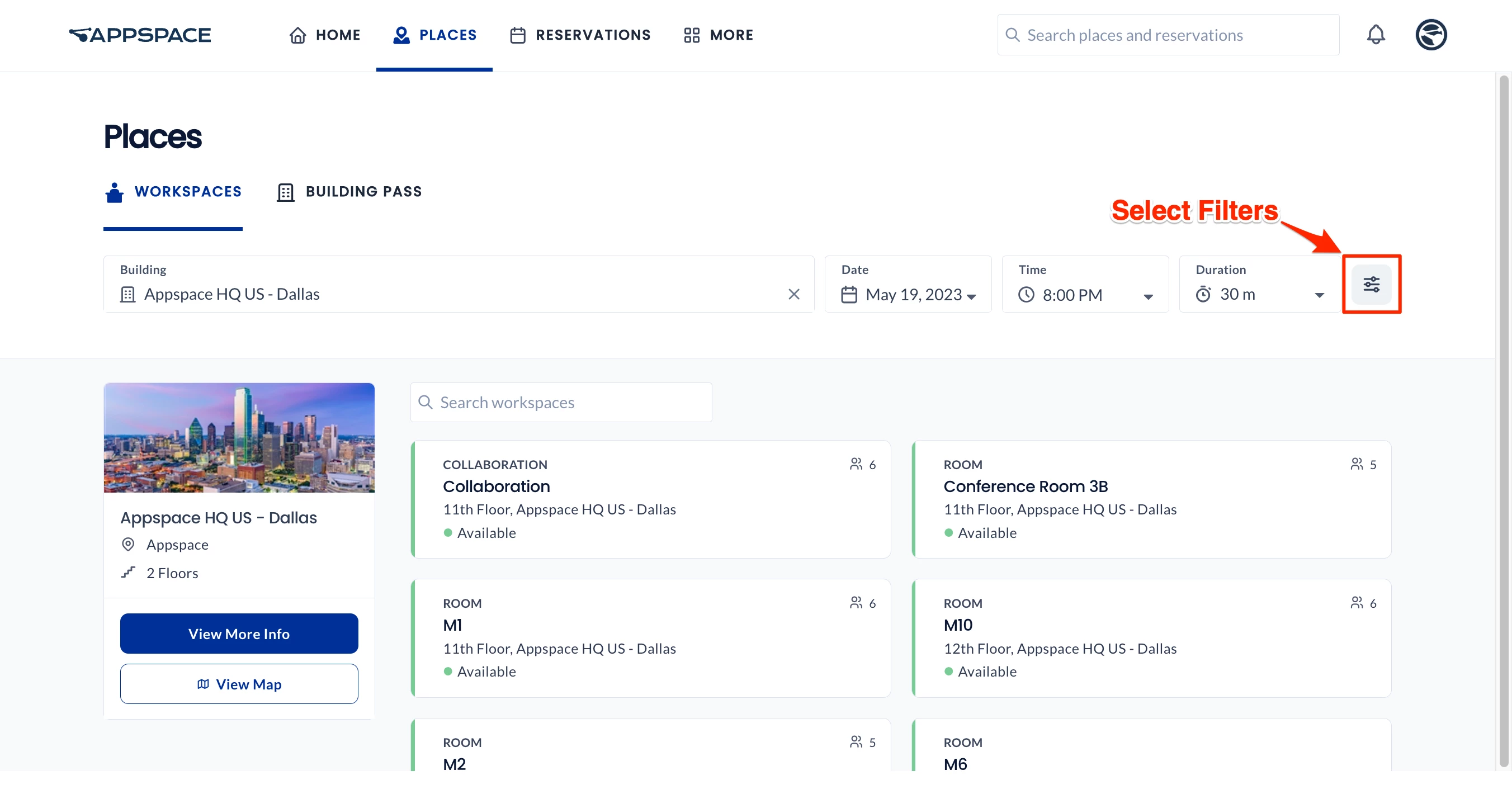Click the Home house icon
Screen dimensions: 1512x794
[297, 35]
